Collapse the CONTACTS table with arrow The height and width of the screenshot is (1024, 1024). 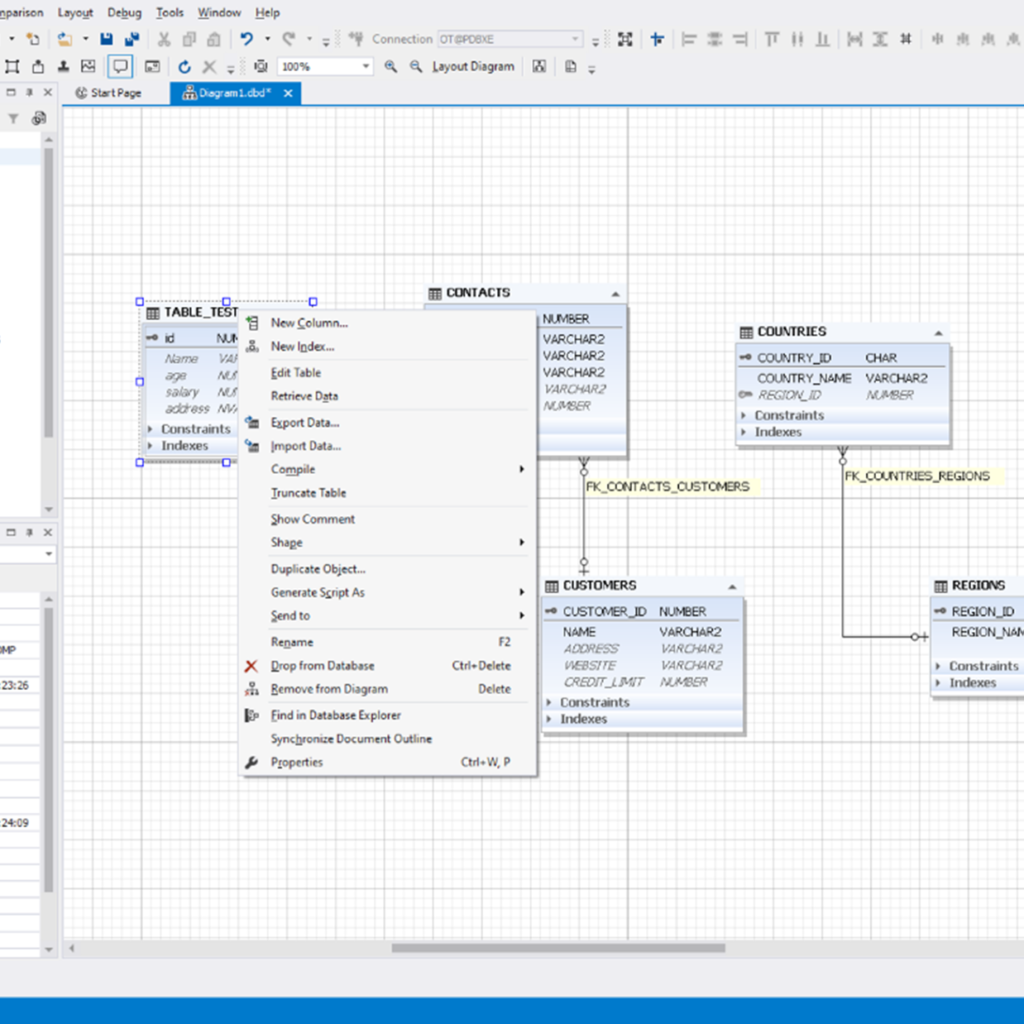point(615,294)
